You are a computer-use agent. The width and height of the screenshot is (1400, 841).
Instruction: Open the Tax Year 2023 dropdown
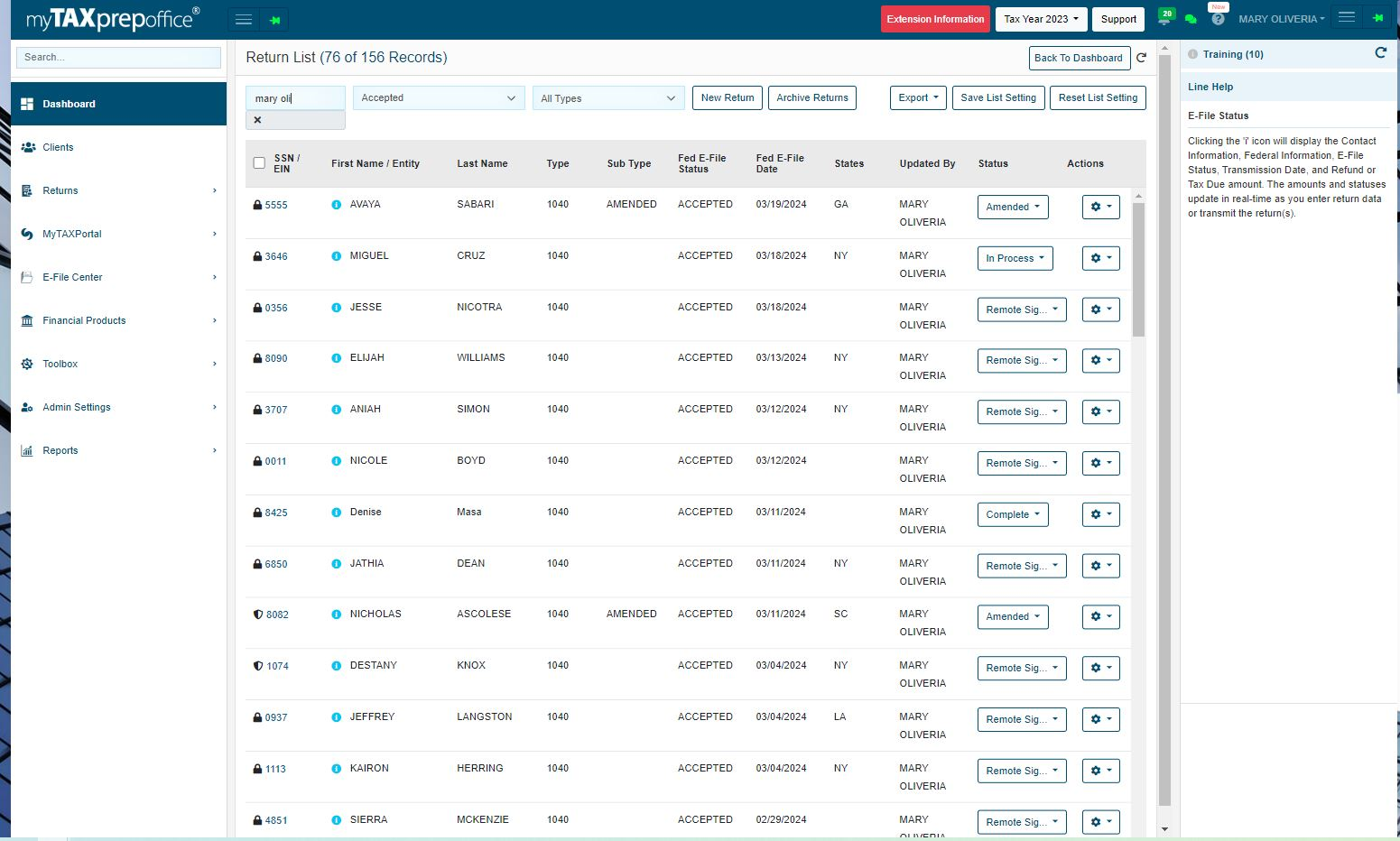click(1041, 19)
